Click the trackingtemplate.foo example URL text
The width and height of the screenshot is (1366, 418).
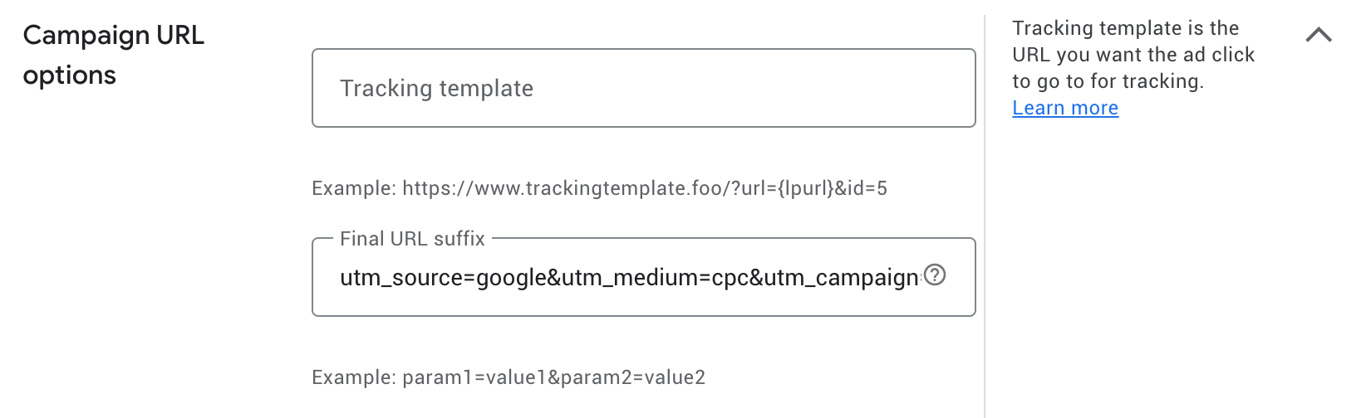click(599, 188)
